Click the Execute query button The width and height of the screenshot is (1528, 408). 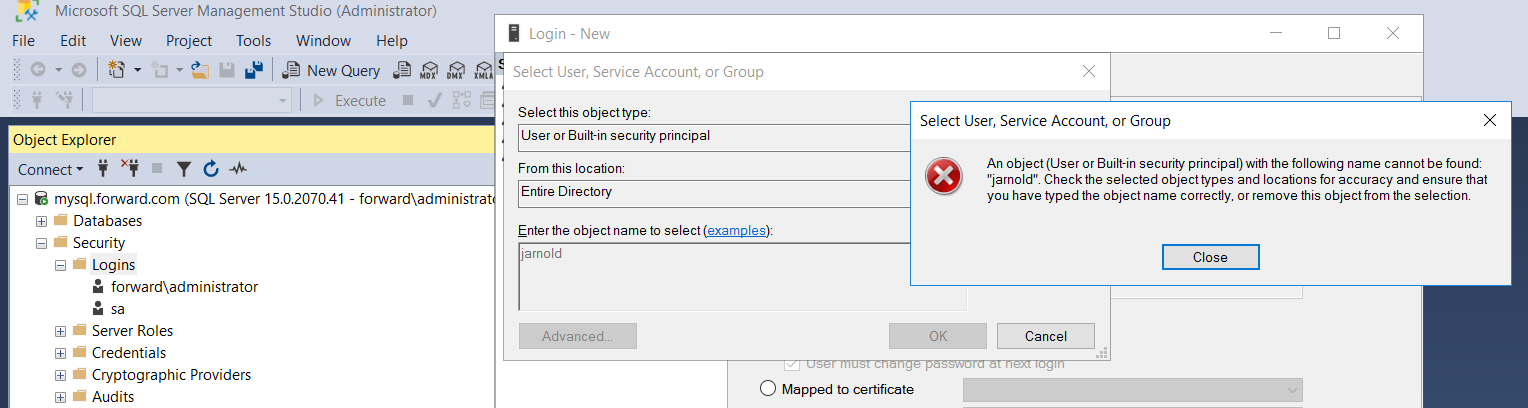(350, 100)
